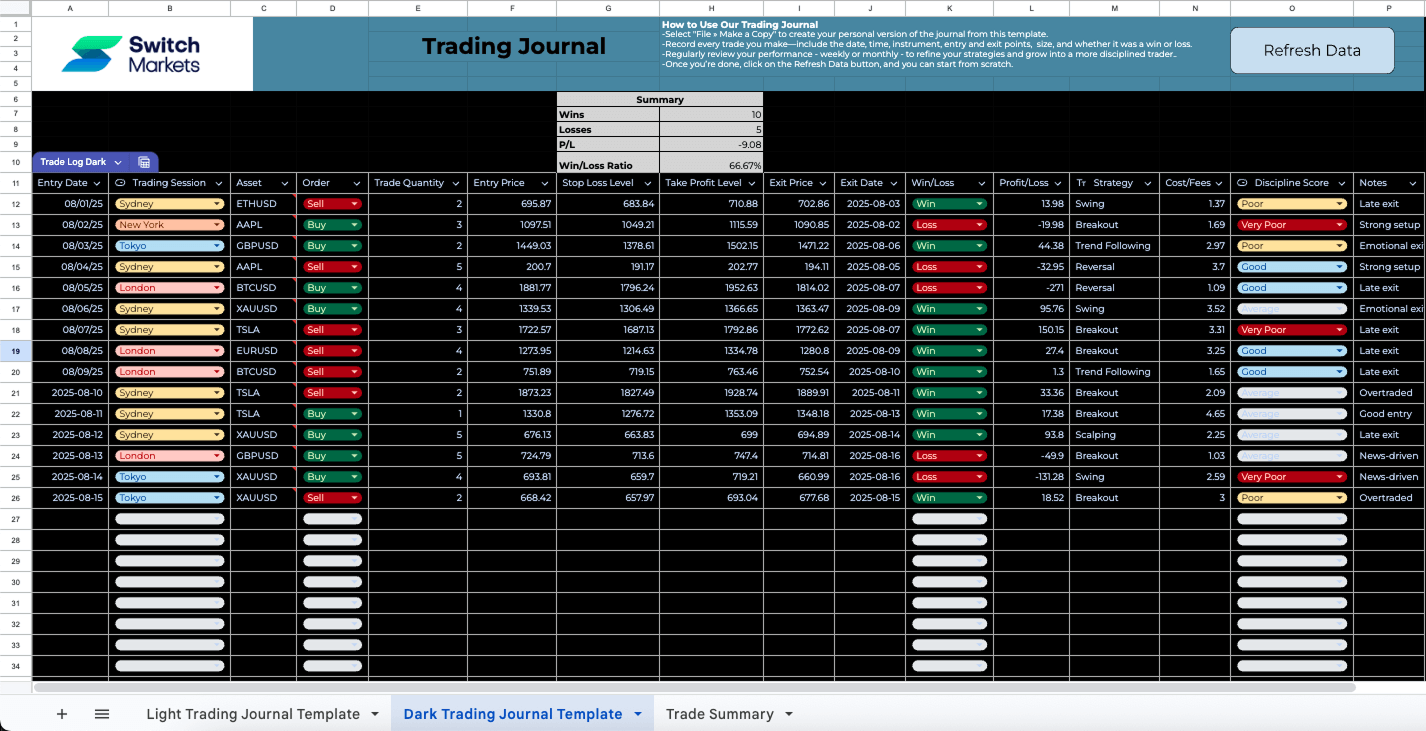Open the Trade Summary tab options arrow
This screenshot has height=731, width=1426.
pos(789,714)
